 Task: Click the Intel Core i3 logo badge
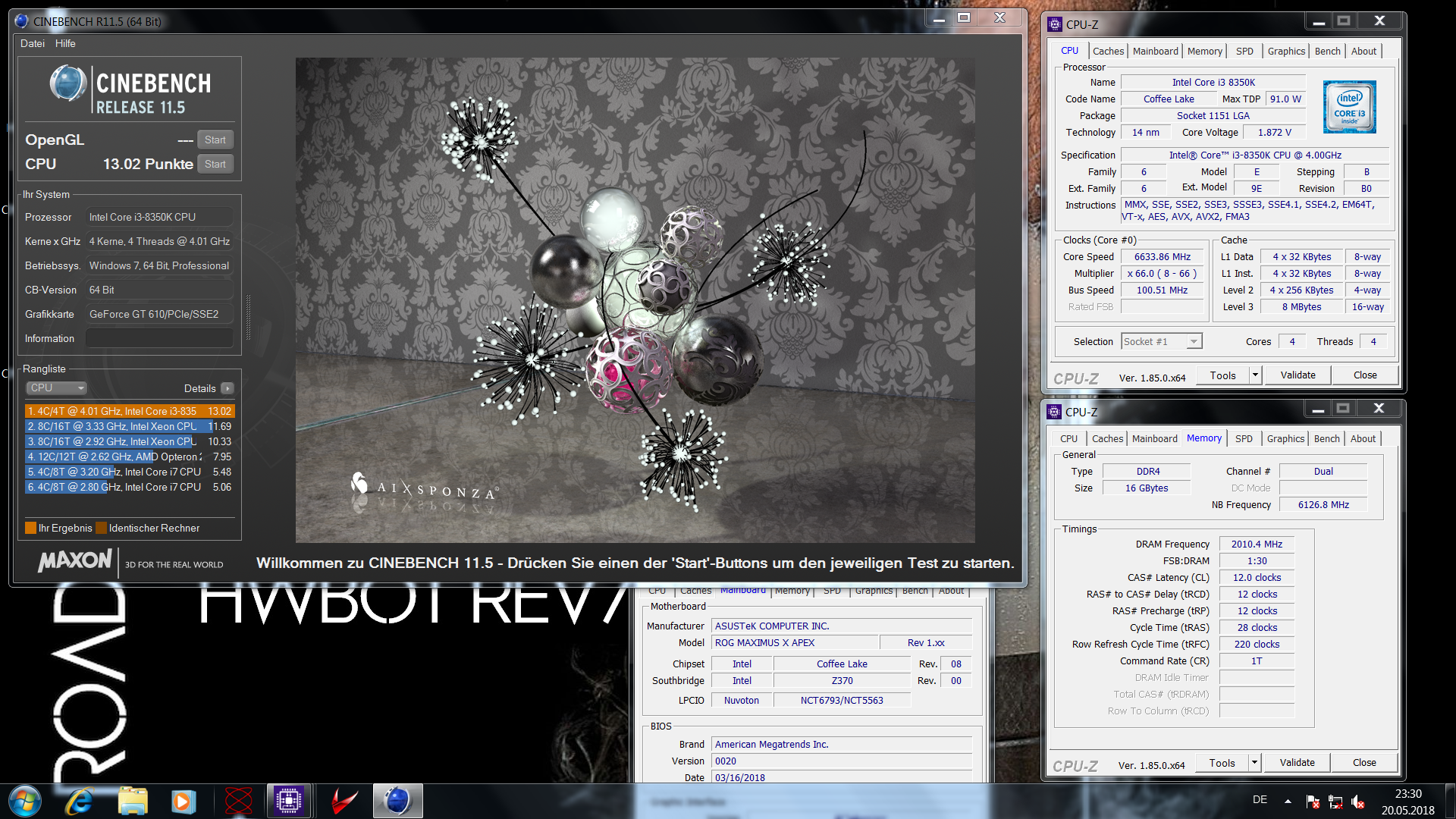pyautogui.click(x=1349, y=107)
